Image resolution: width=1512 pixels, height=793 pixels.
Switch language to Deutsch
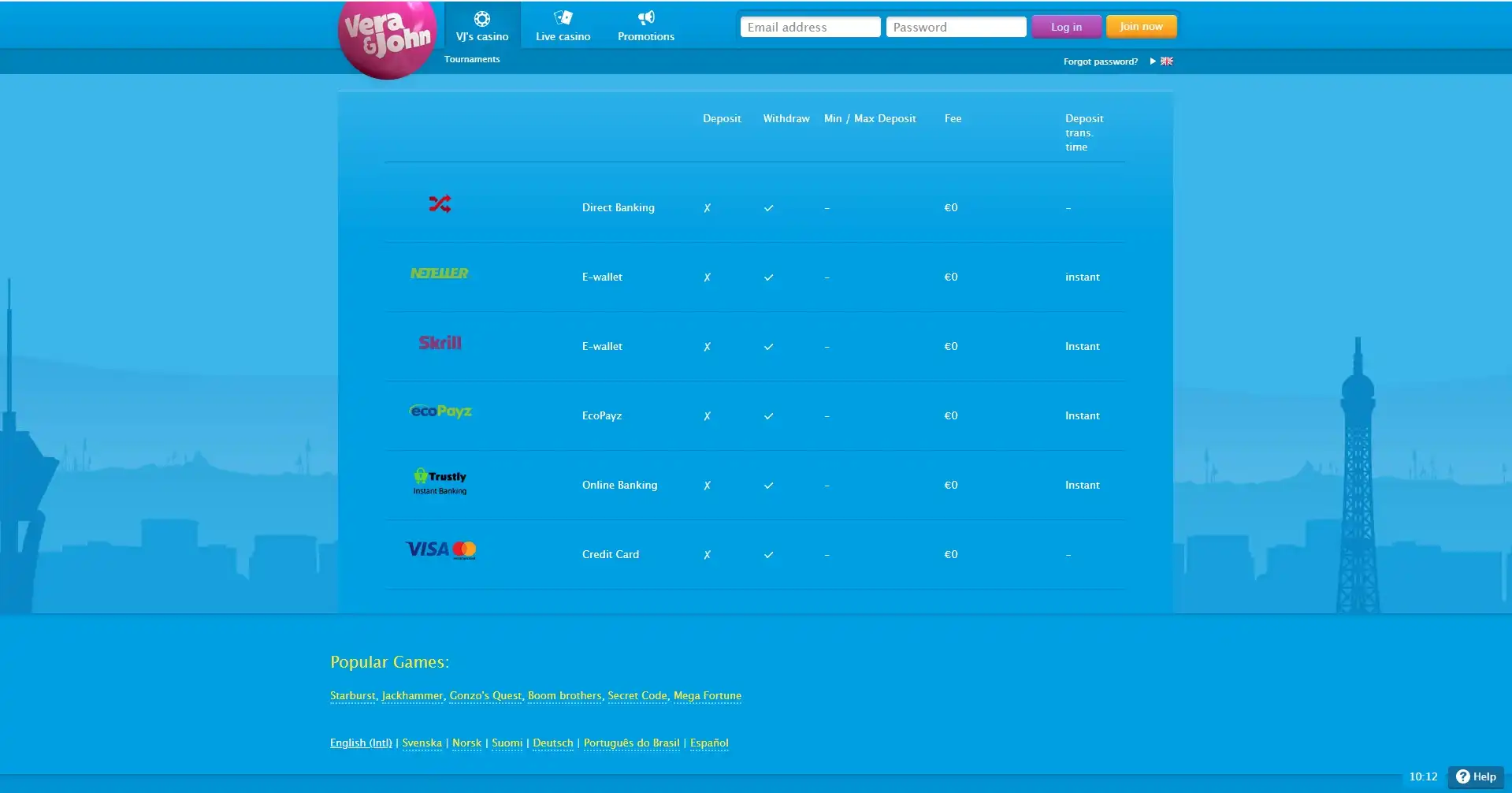click(553, 743)
